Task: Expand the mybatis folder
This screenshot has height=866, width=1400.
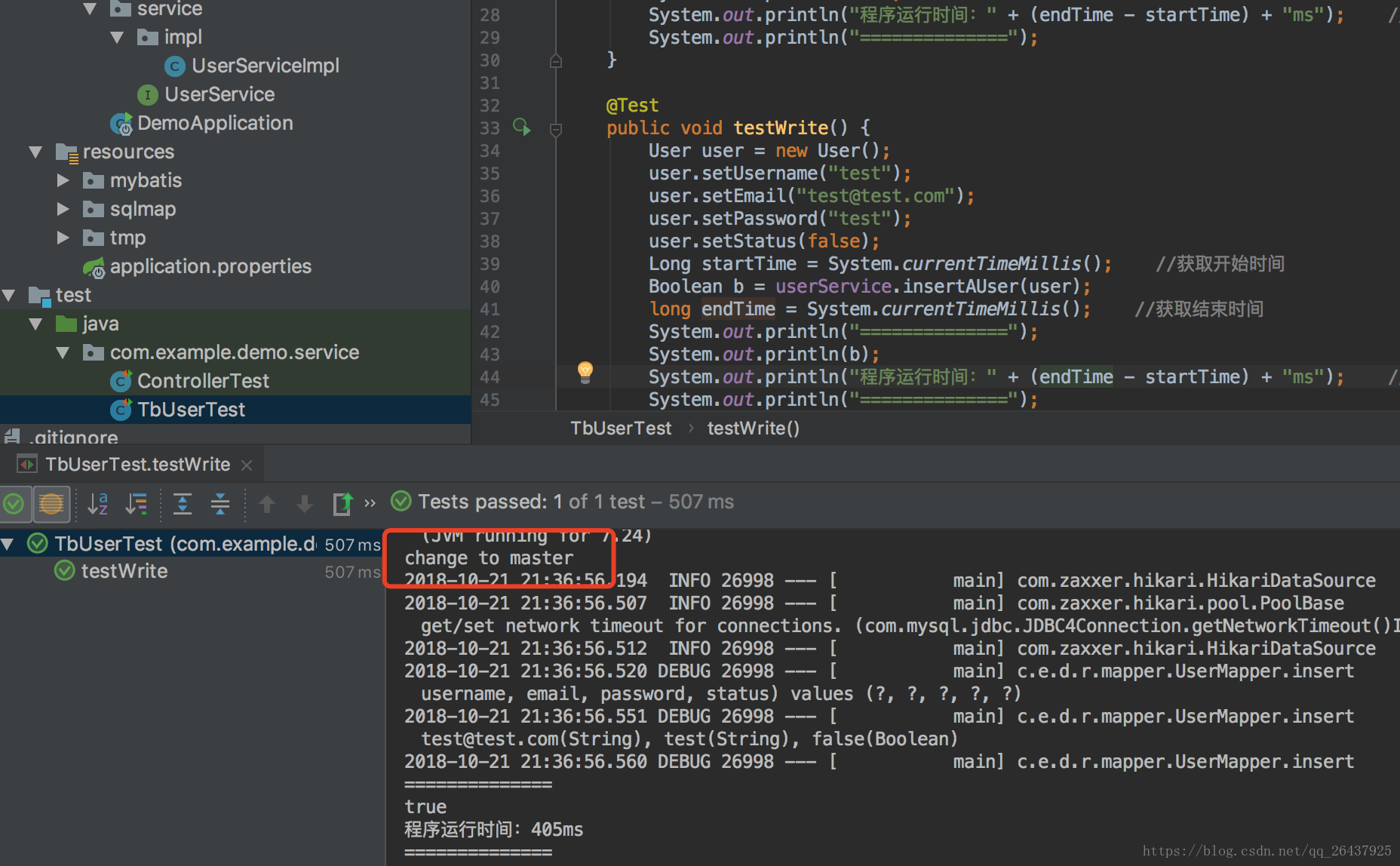Action: 63,180
